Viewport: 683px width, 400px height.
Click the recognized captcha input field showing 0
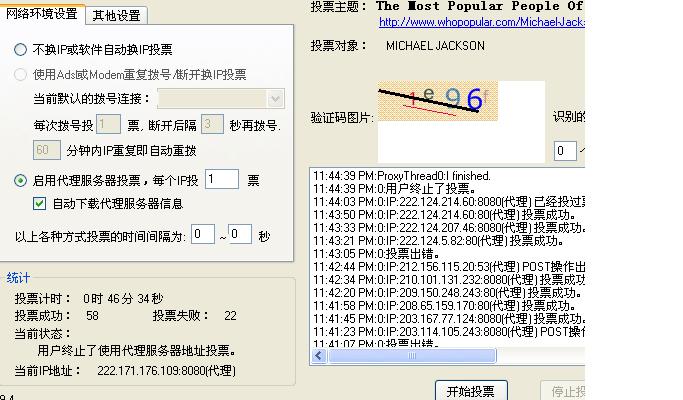pyautogui.click(x=565, y=151)
